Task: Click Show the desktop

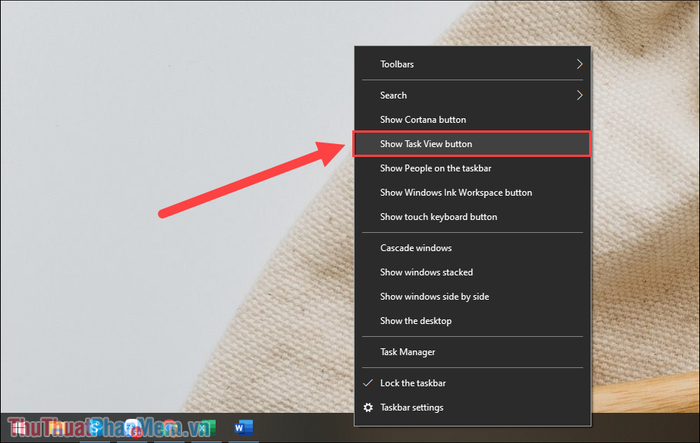Action: tap(473, 321)
